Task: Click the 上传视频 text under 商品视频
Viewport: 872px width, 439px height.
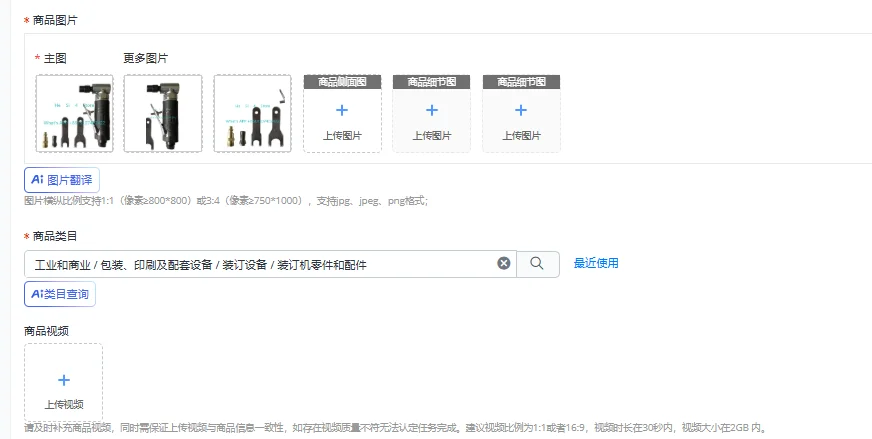Action: 64,405
